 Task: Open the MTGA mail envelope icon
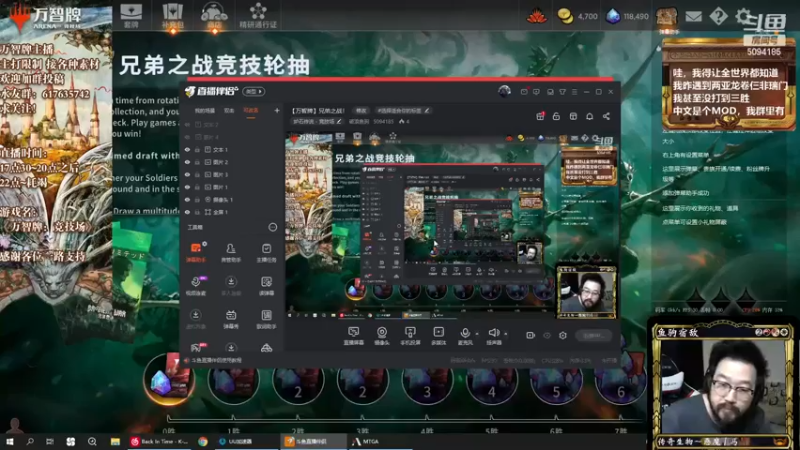[x=693, y=16]
